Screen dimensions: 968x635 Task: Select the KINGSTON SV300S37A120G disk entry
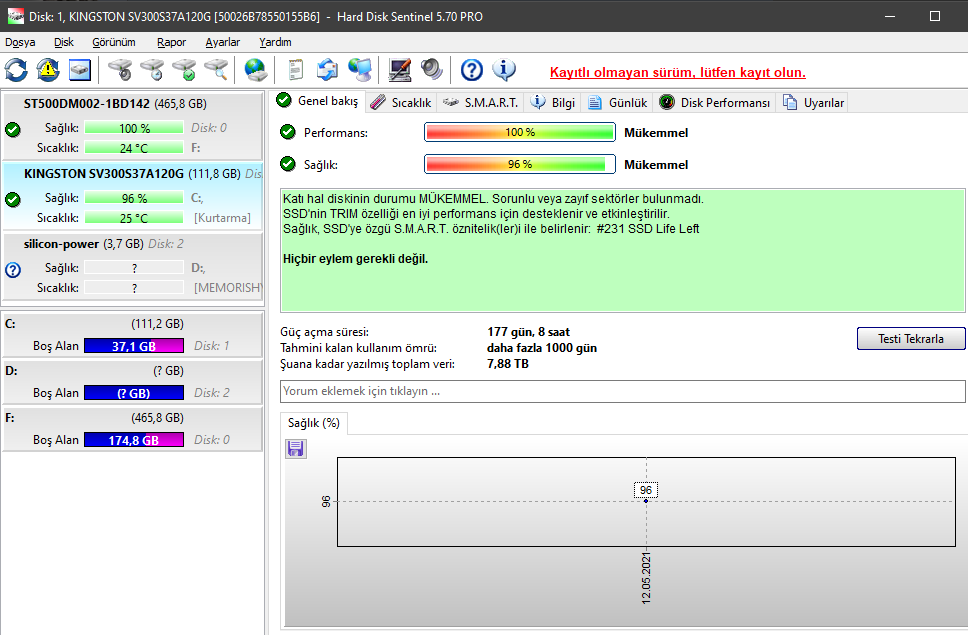[133, 195]
